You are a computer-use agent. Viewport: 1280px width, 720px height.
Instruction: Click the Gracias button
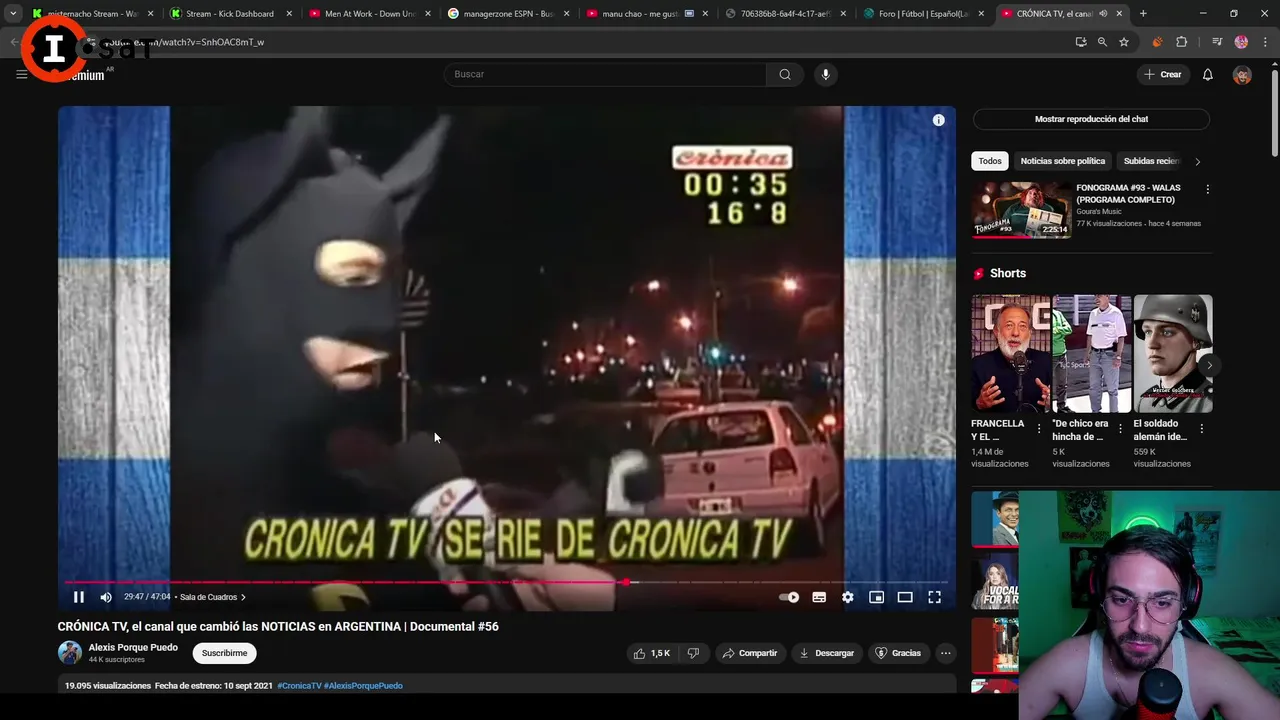[898, 653]
